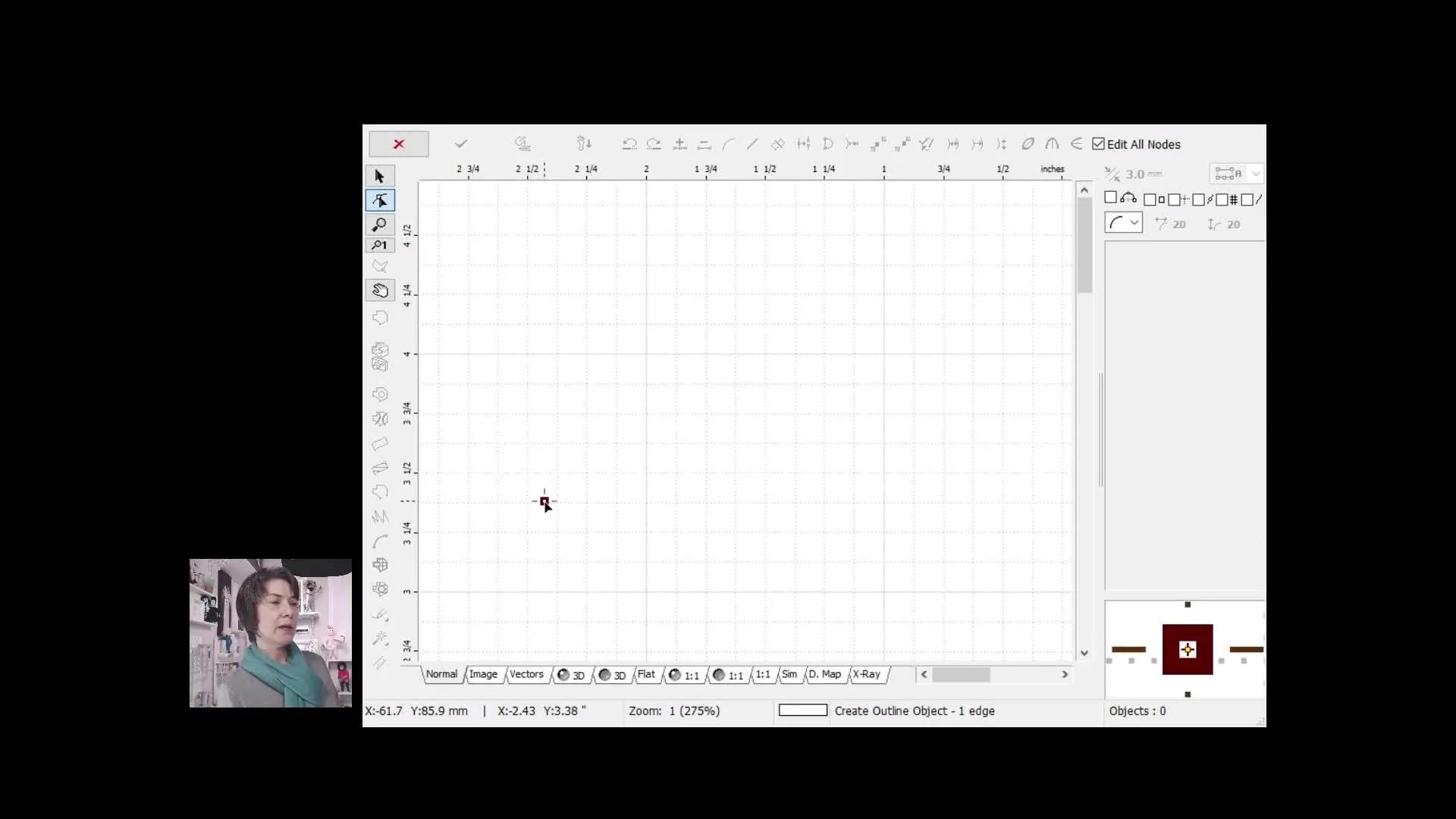Click the vertical scrollbar down arrow
This screenshot has height=819, width=1456.
click(1084, 653)
